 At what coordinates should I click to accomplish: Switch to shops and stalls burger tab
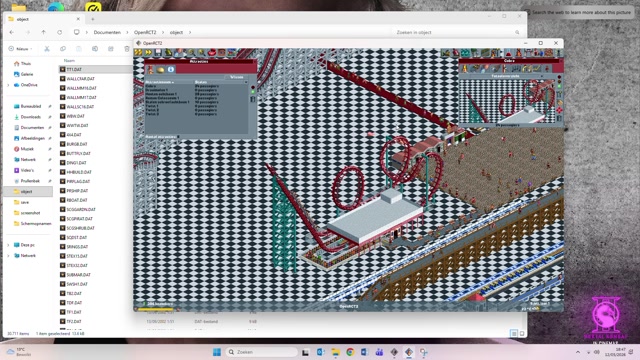click(160, 70)
